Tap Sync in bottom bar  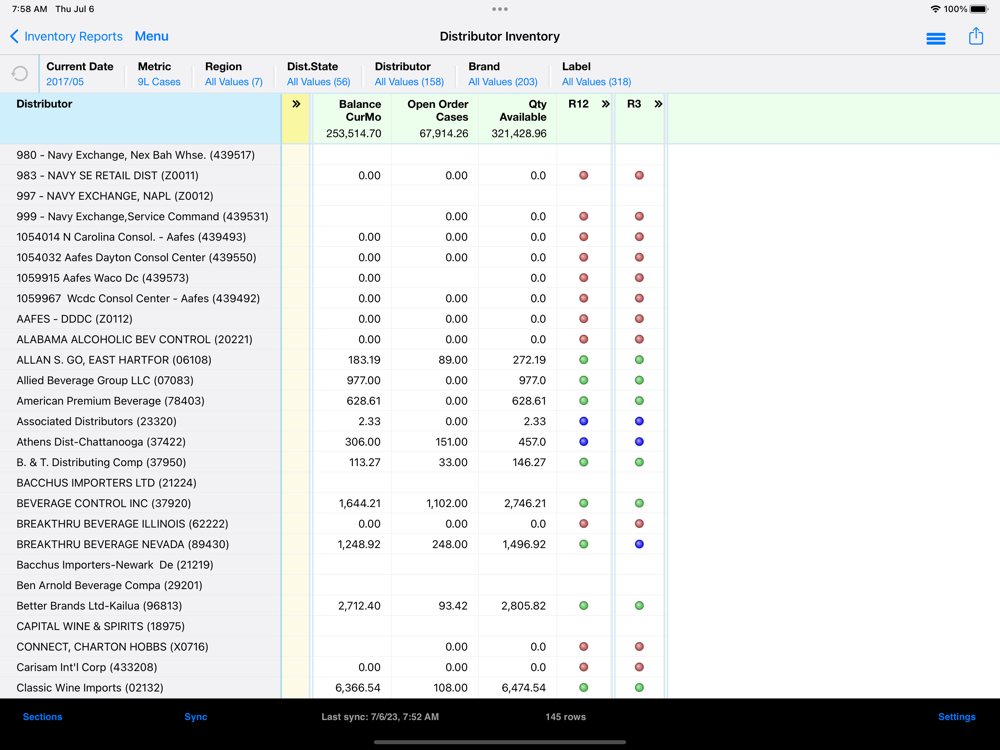click(196, 717)
